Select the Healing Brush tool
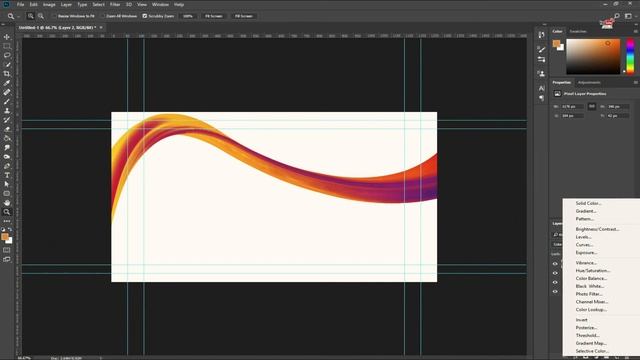640x360 pixels. (x=7, y=92)
